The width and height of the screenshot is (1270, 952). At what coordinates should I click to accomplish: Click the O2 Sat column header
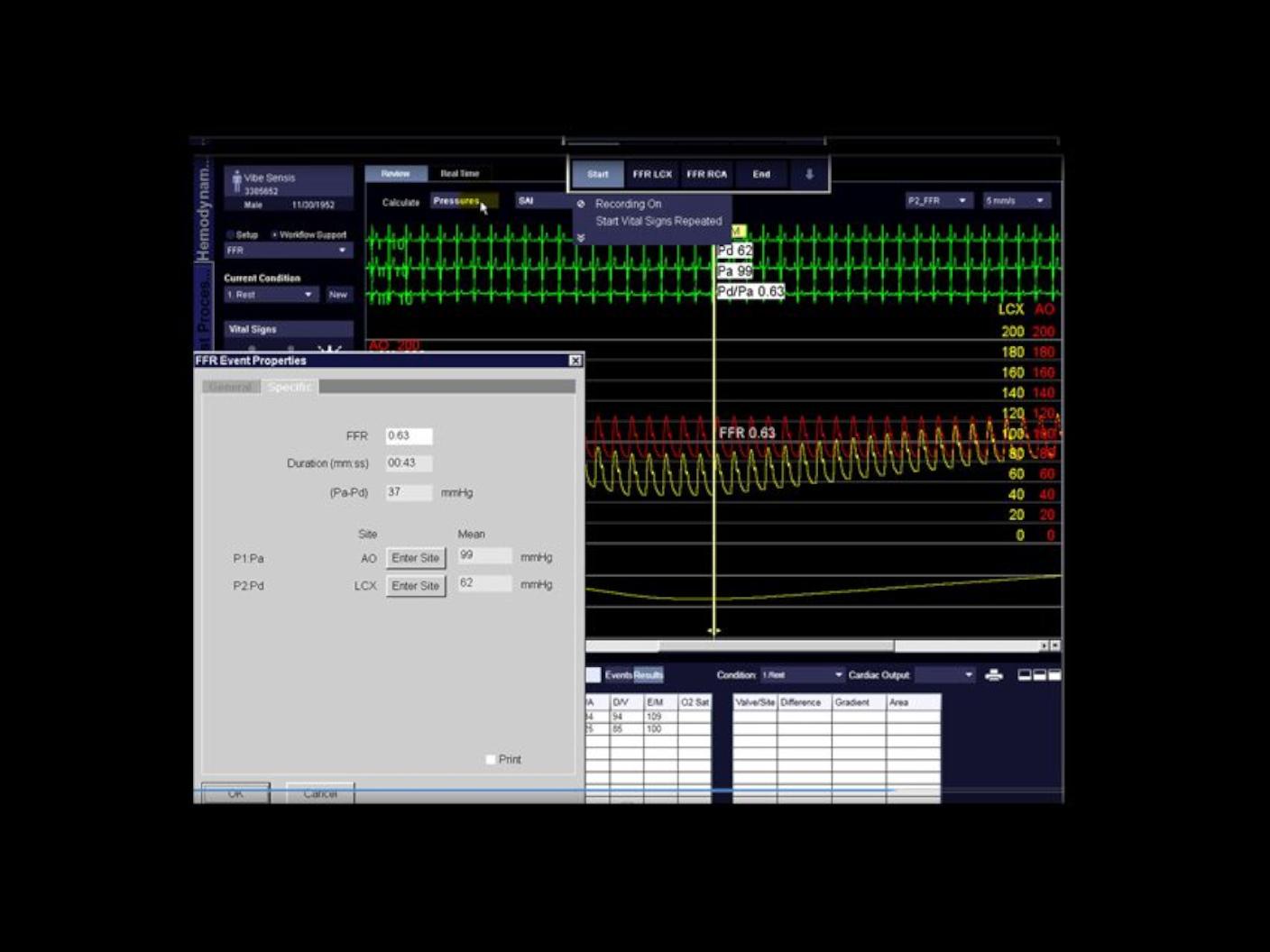coord(695,702)
